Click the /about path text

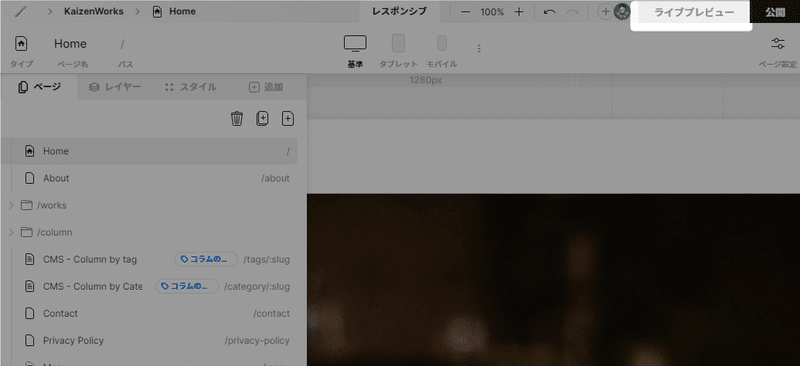coord(275,178)
